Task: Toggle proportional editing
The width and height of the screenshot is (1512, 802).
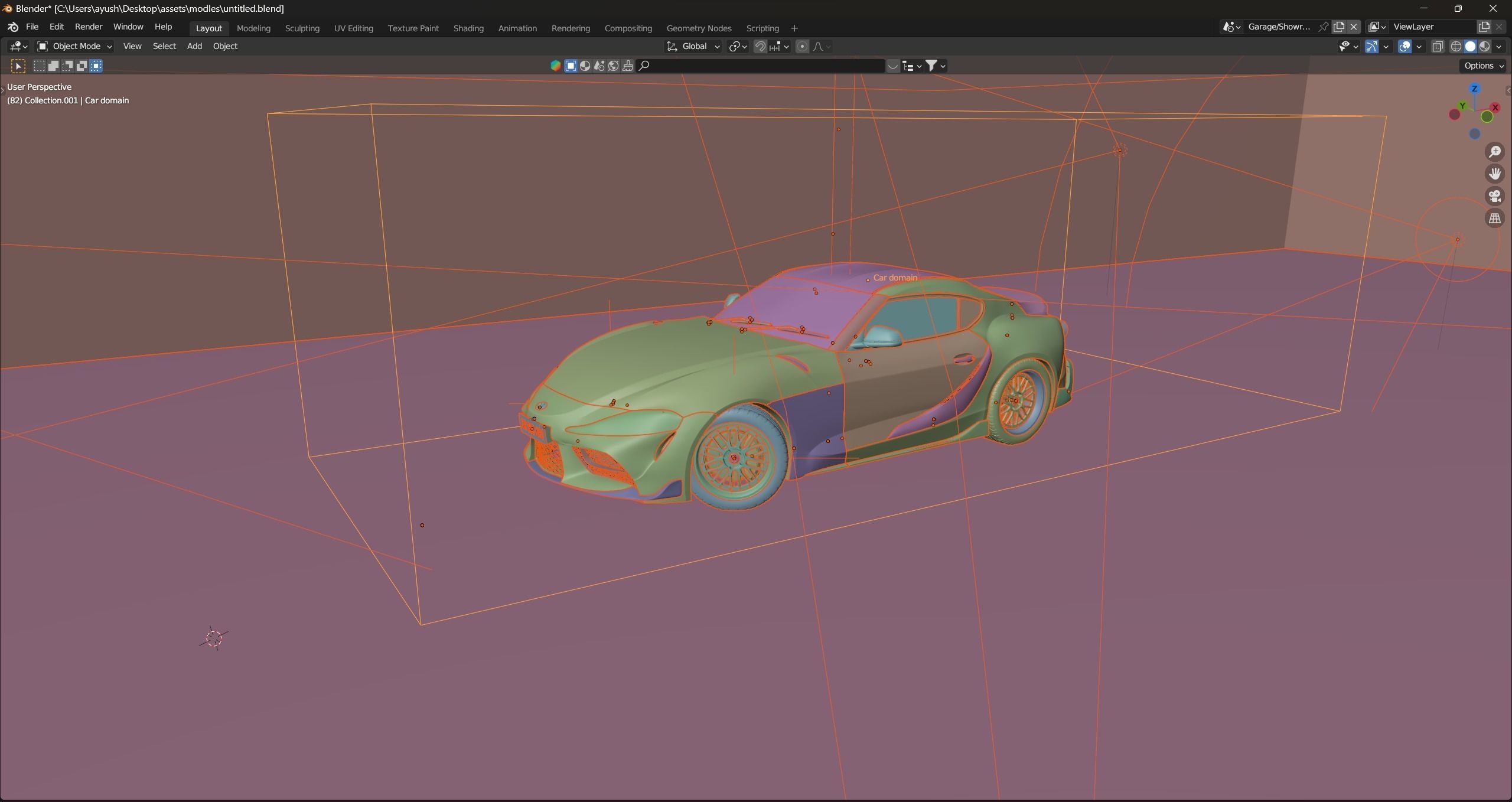Action: tap(802, 46)
